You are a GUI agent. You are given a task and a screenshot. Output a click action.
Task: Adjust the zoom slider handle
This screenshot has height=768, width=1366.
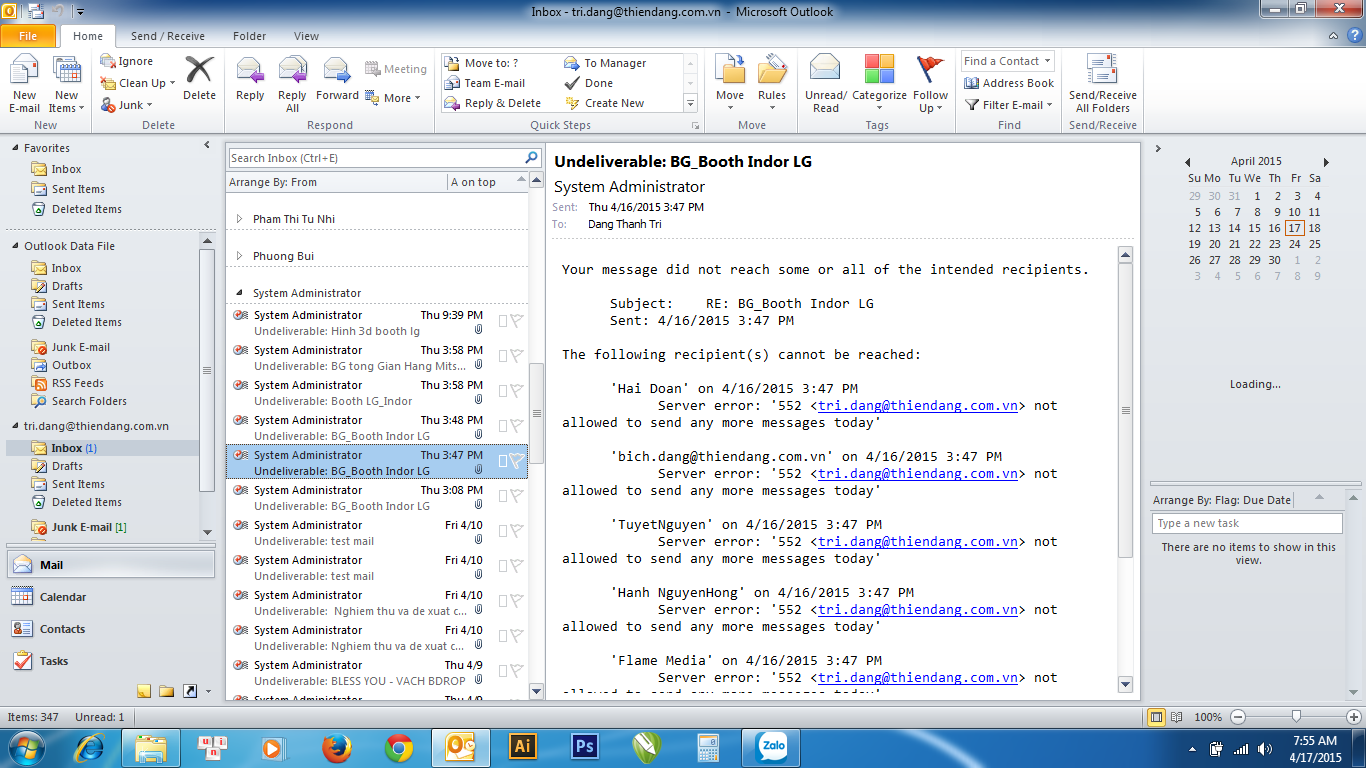coord(1296,716)
